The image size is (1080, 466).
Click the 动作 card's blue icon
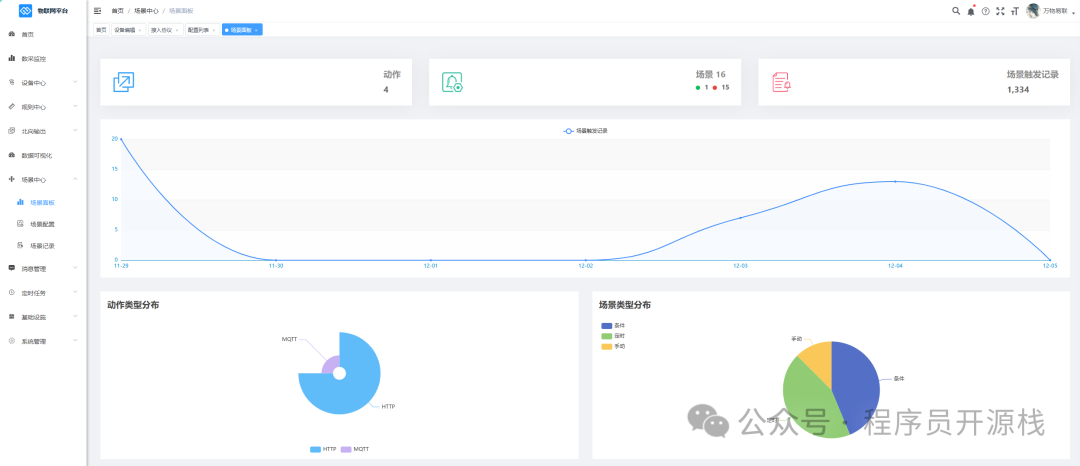click(x=123, y=82)
